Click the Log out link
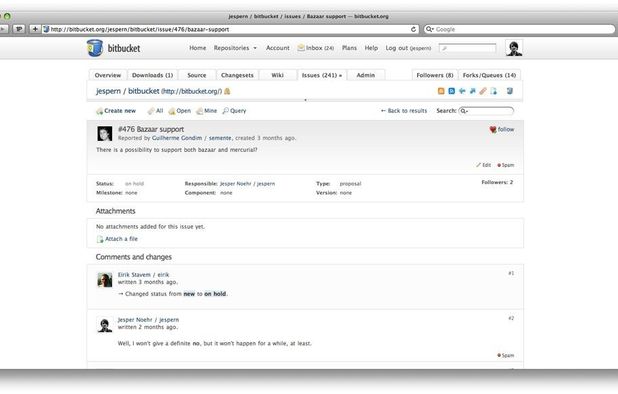618x394 pixels. pyautogui.click(x=408, y=48)
